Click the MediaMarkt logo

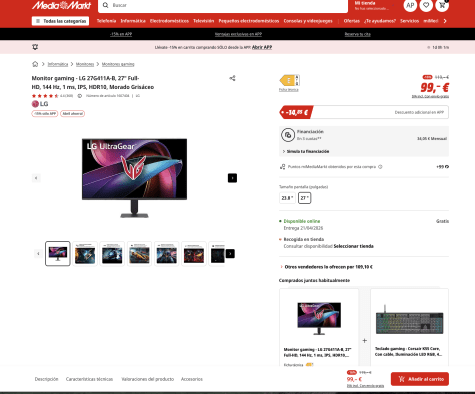61,5
